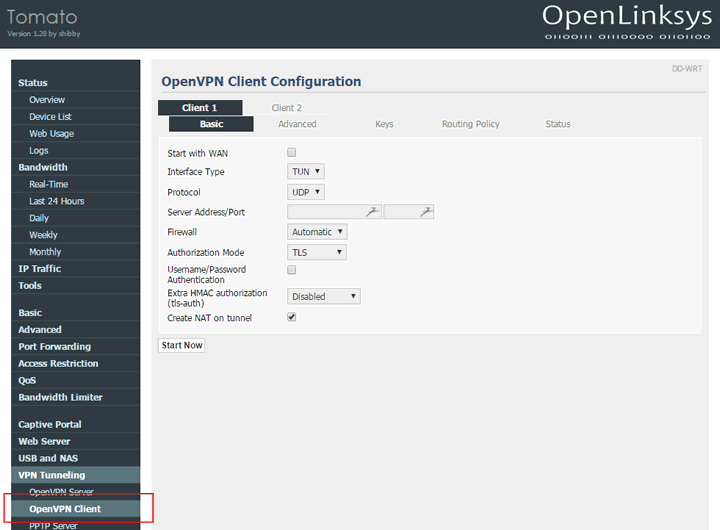
Task: Enable the Start with WAN checkbox
Action: [x=292, y=152]
